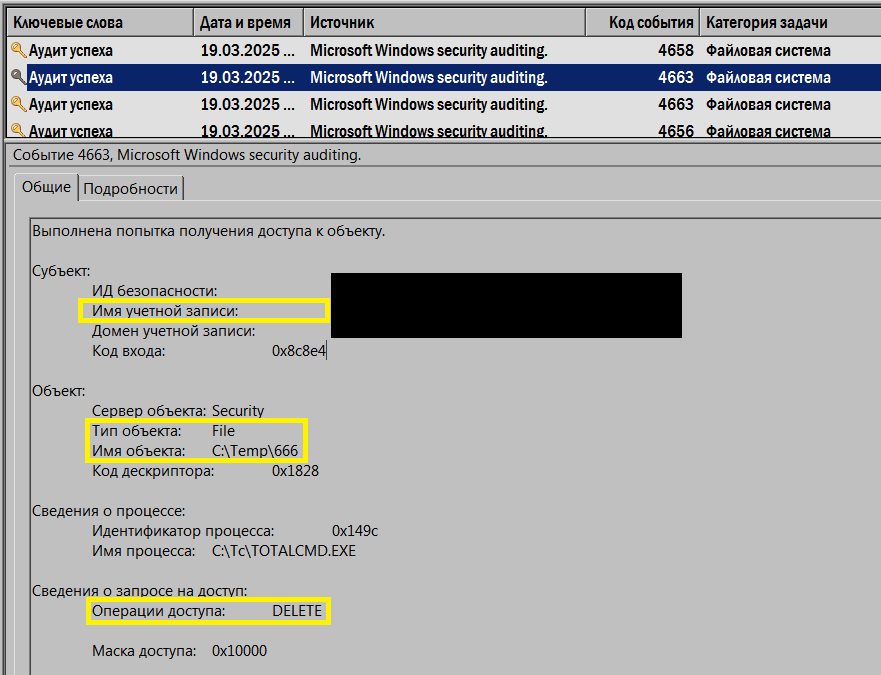
Task: Click the Домен учетной записи label
Action: (x=174, y=331)
